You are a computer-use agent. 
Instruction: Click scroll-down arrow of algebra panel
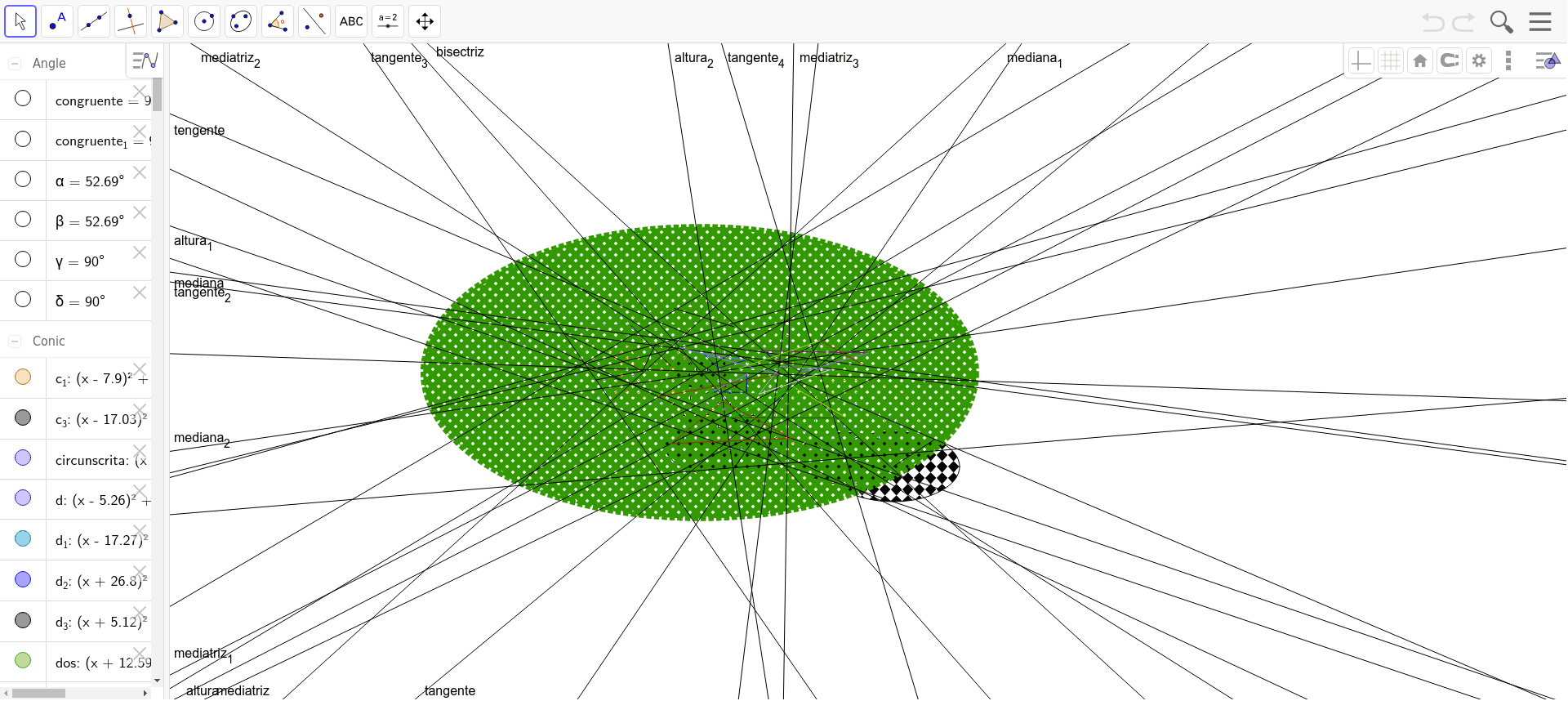pos(158,681)
